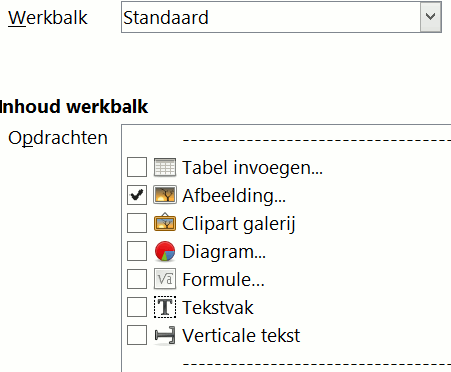Enable the Tabel invoegen checkbox
The image size is (451, 372).
(137, 167)
